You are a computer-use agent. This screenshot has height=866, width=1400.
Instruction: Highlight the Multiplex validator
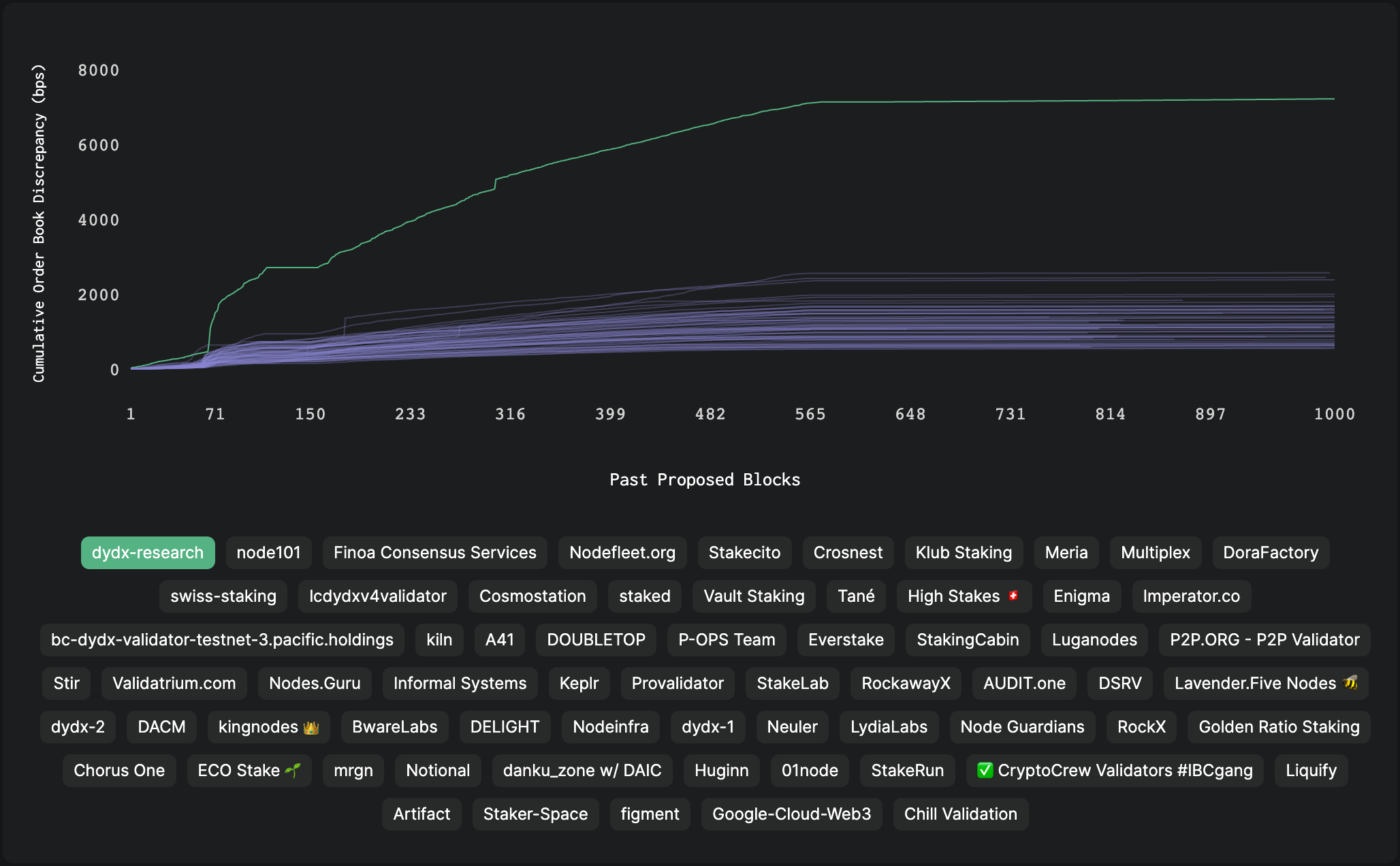pyautogui.click(x=1156, y=552)
